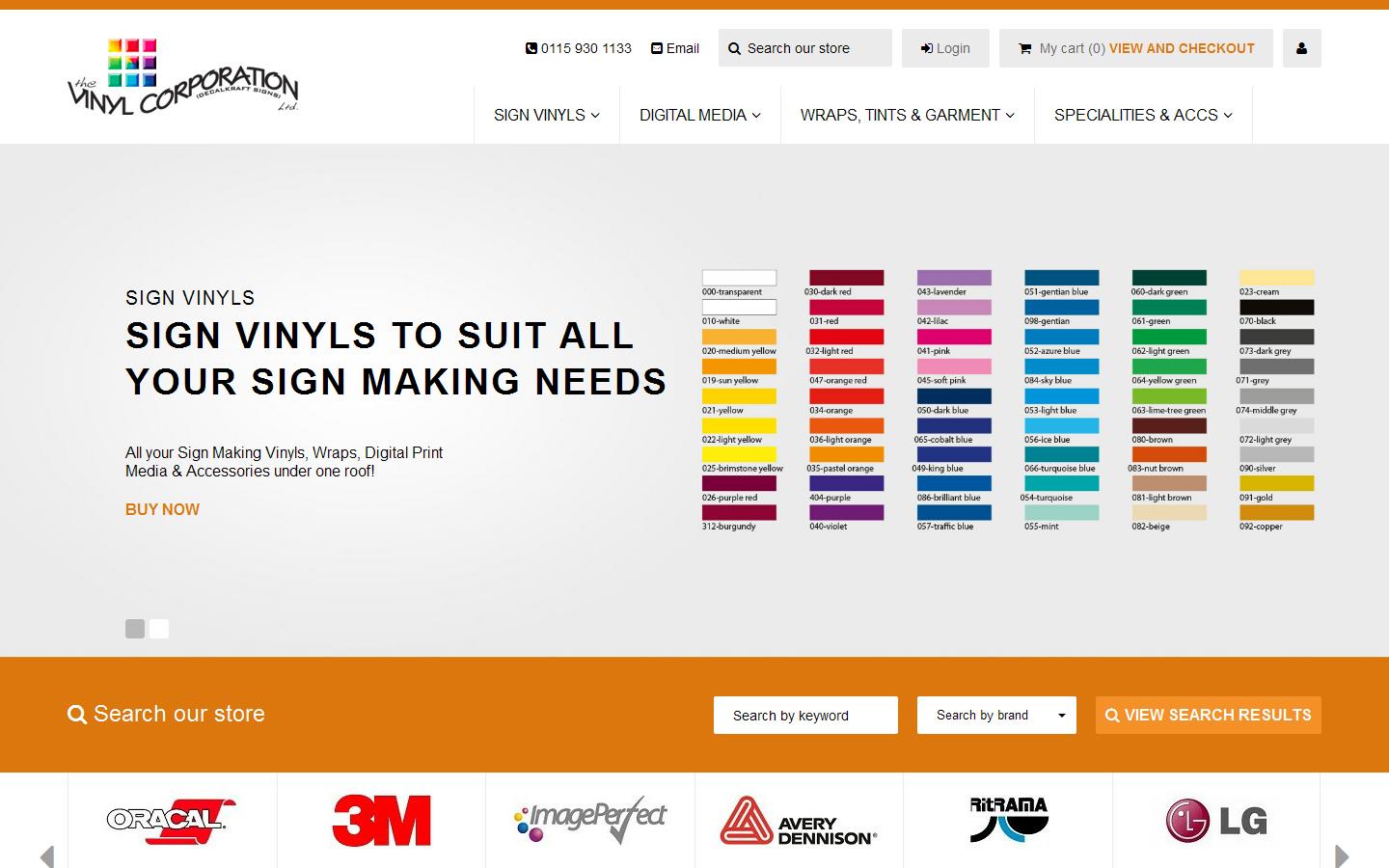The height and width of the screenshot is (868, 1389).
Task: Click the Search by keyword input field
Action: pos(805,715)
